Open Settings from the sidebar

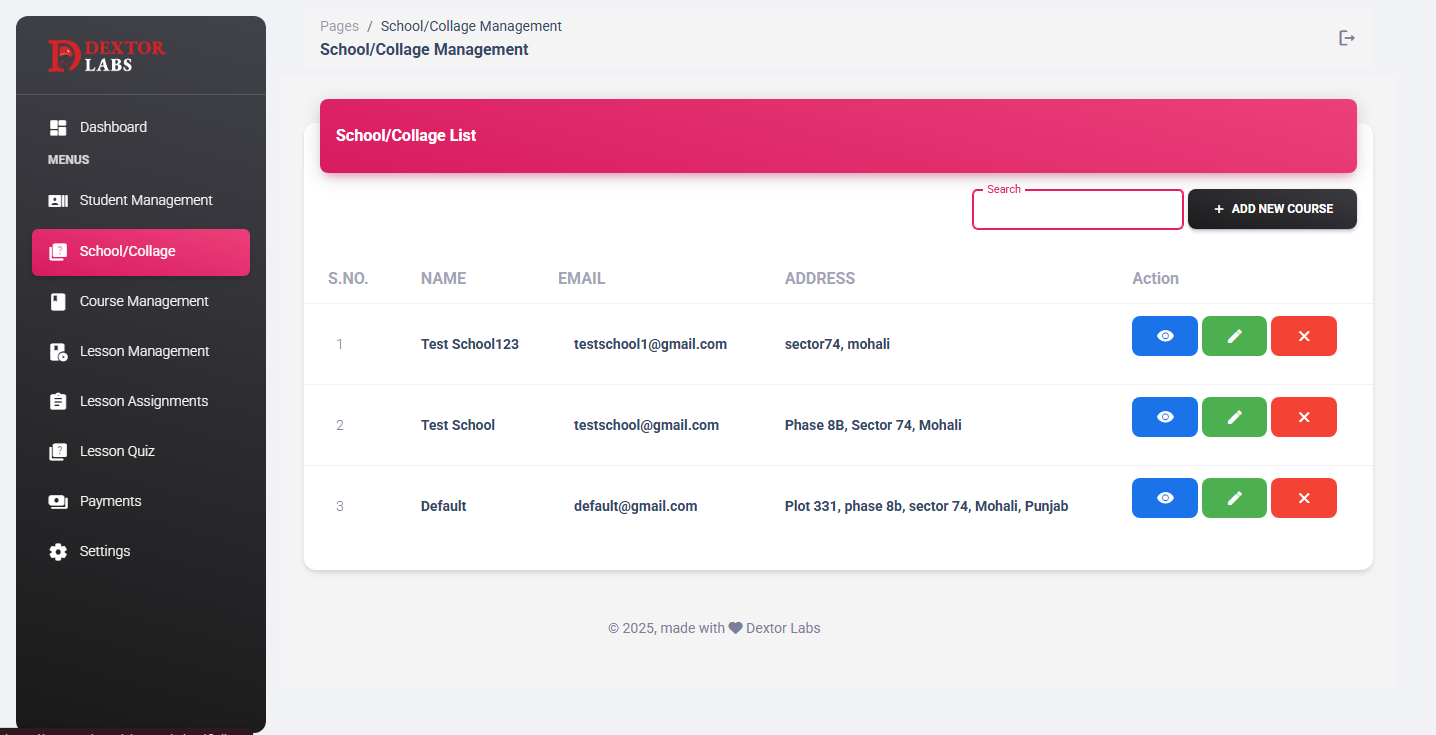[104, 551]
